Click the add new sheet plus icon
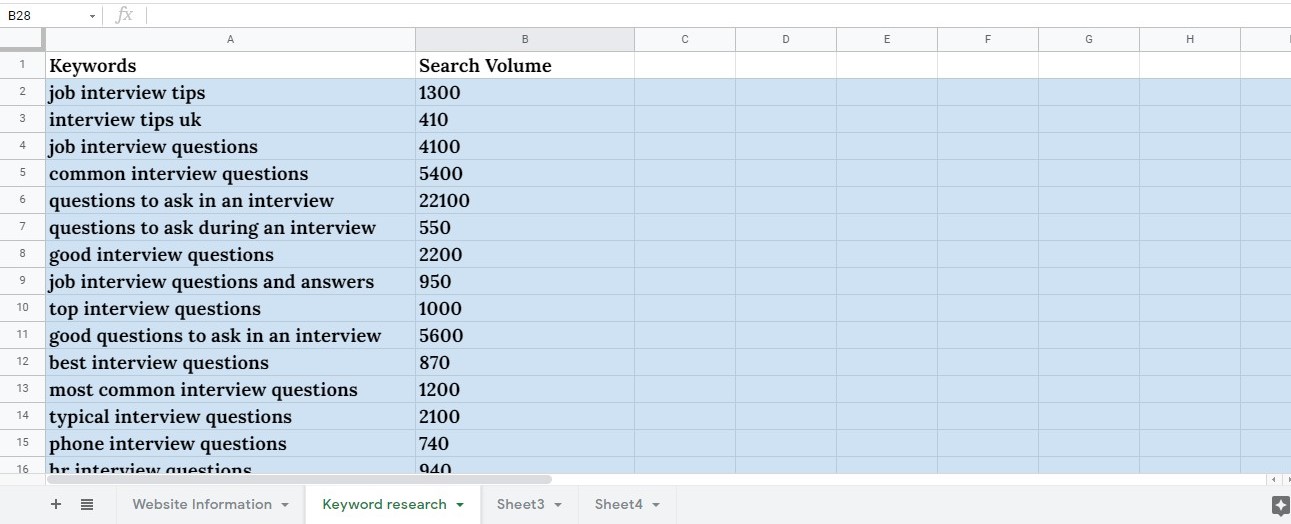1291x524 pixels. tap(56, 504)
